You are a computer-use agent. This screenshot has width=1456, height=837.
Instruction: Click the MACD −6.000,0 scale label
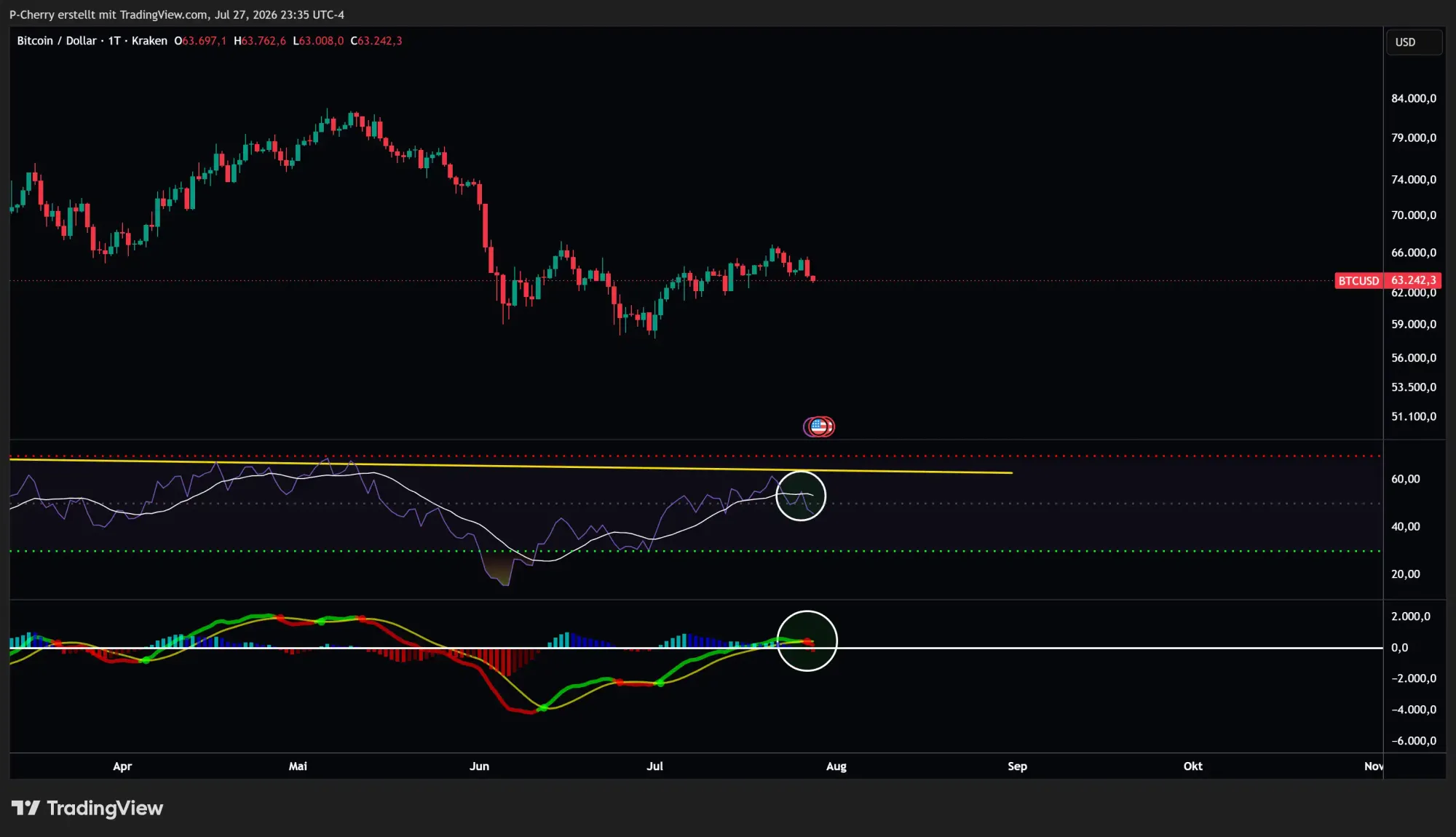click(1414, 741)
